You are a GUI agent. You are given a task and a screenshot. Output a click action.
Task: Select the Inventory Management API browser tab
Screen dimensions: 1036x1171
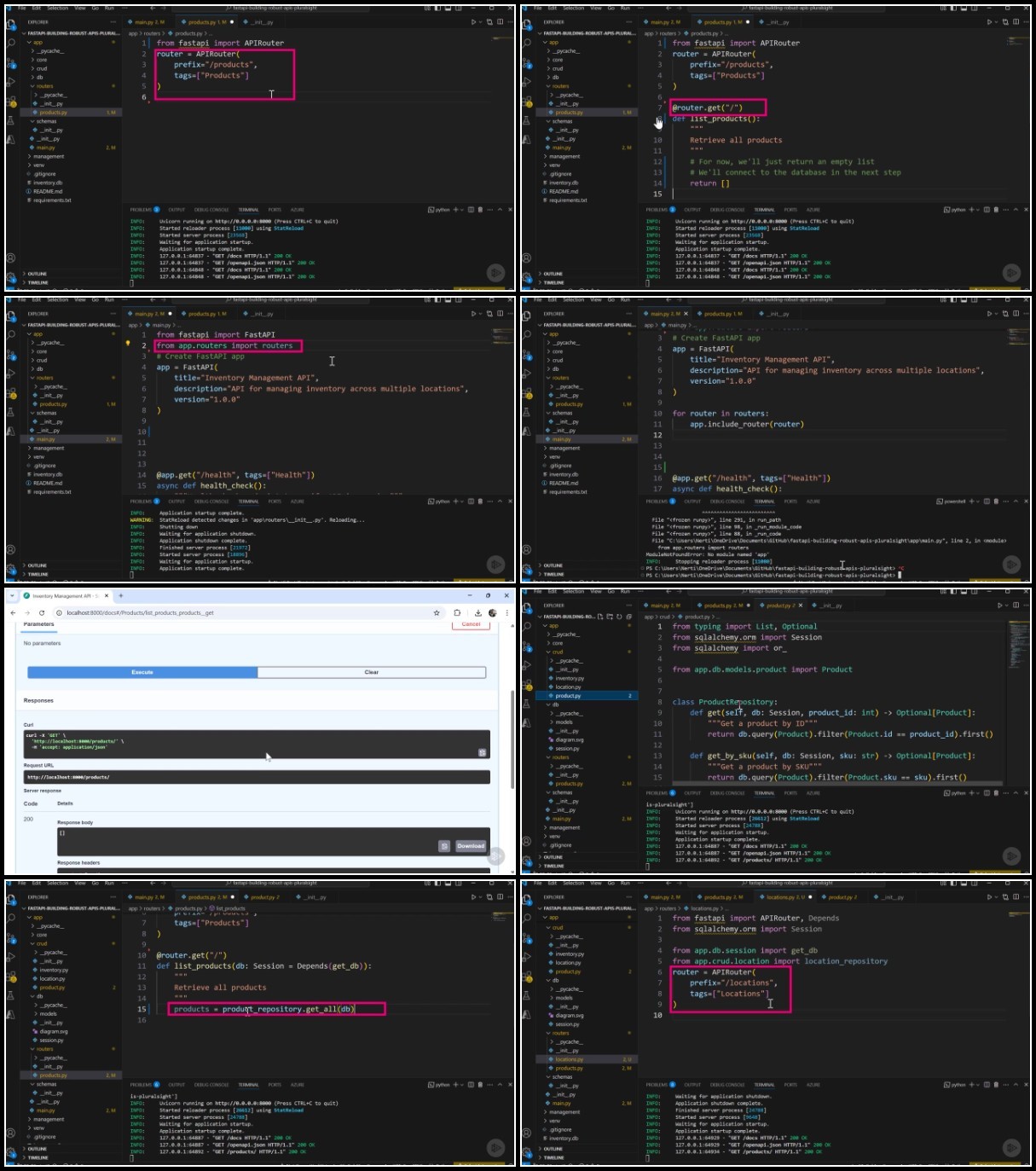coord(66,596)
